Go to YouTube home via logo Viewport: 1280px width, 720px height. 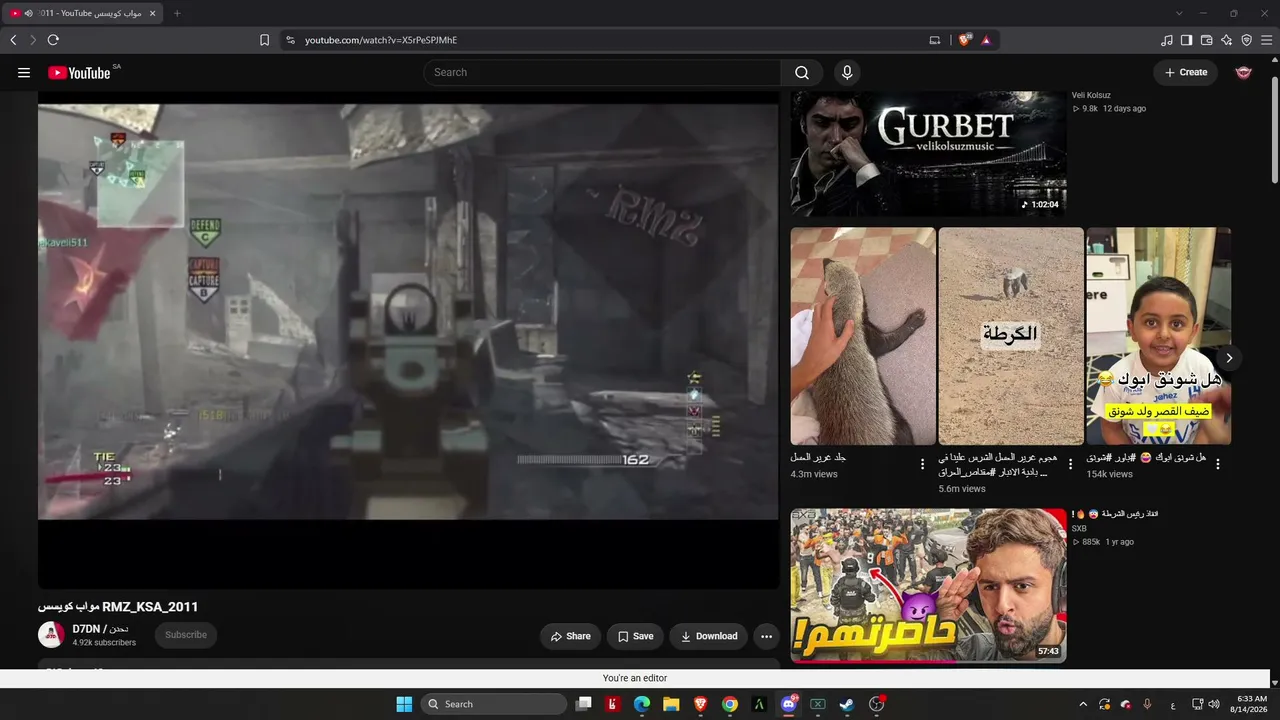(x=79, y=72)
